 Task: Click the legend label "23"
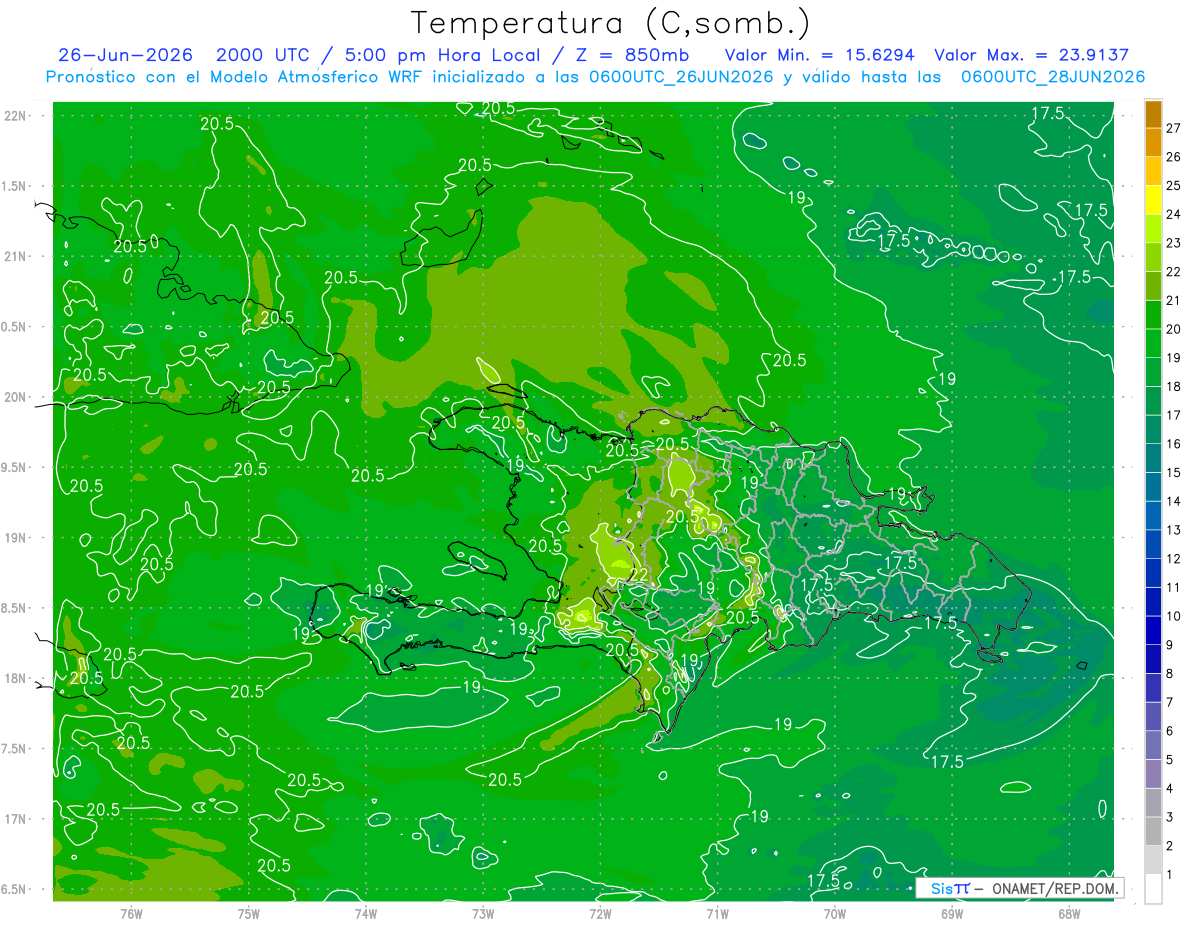1173,243
